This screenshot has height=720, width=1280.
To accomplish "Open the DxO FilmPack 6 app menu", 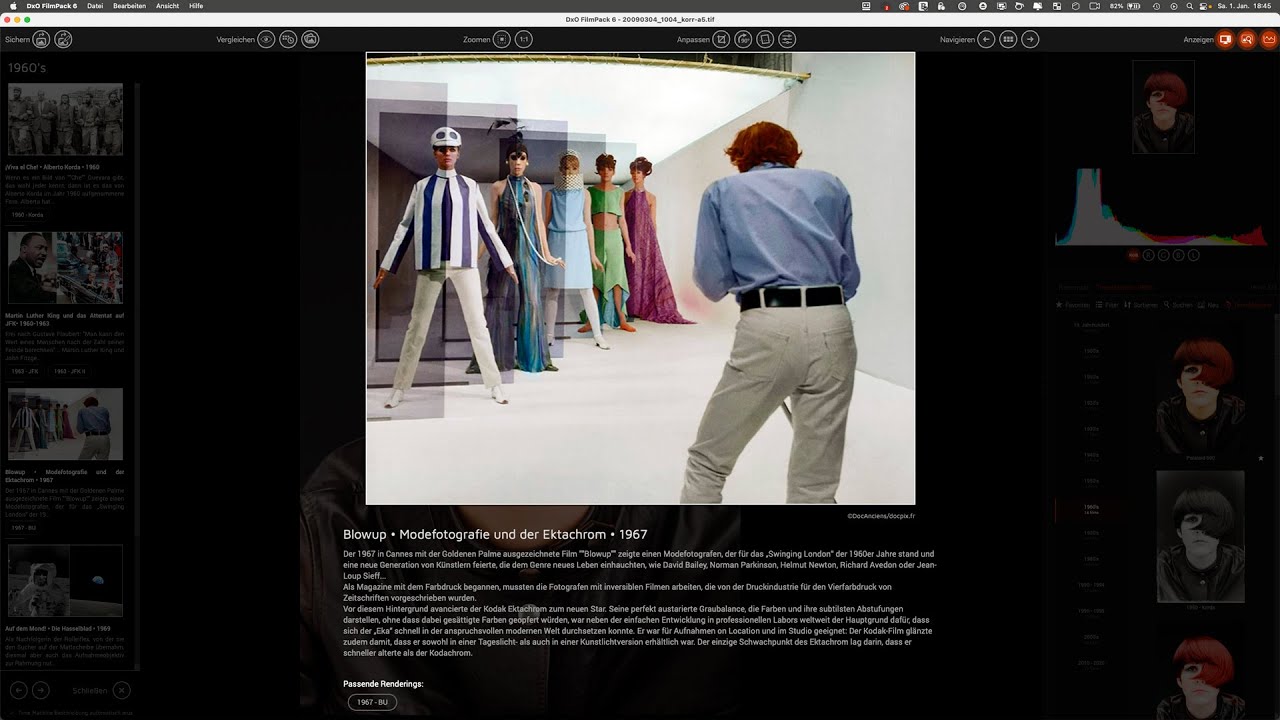I will coord(53,6).
